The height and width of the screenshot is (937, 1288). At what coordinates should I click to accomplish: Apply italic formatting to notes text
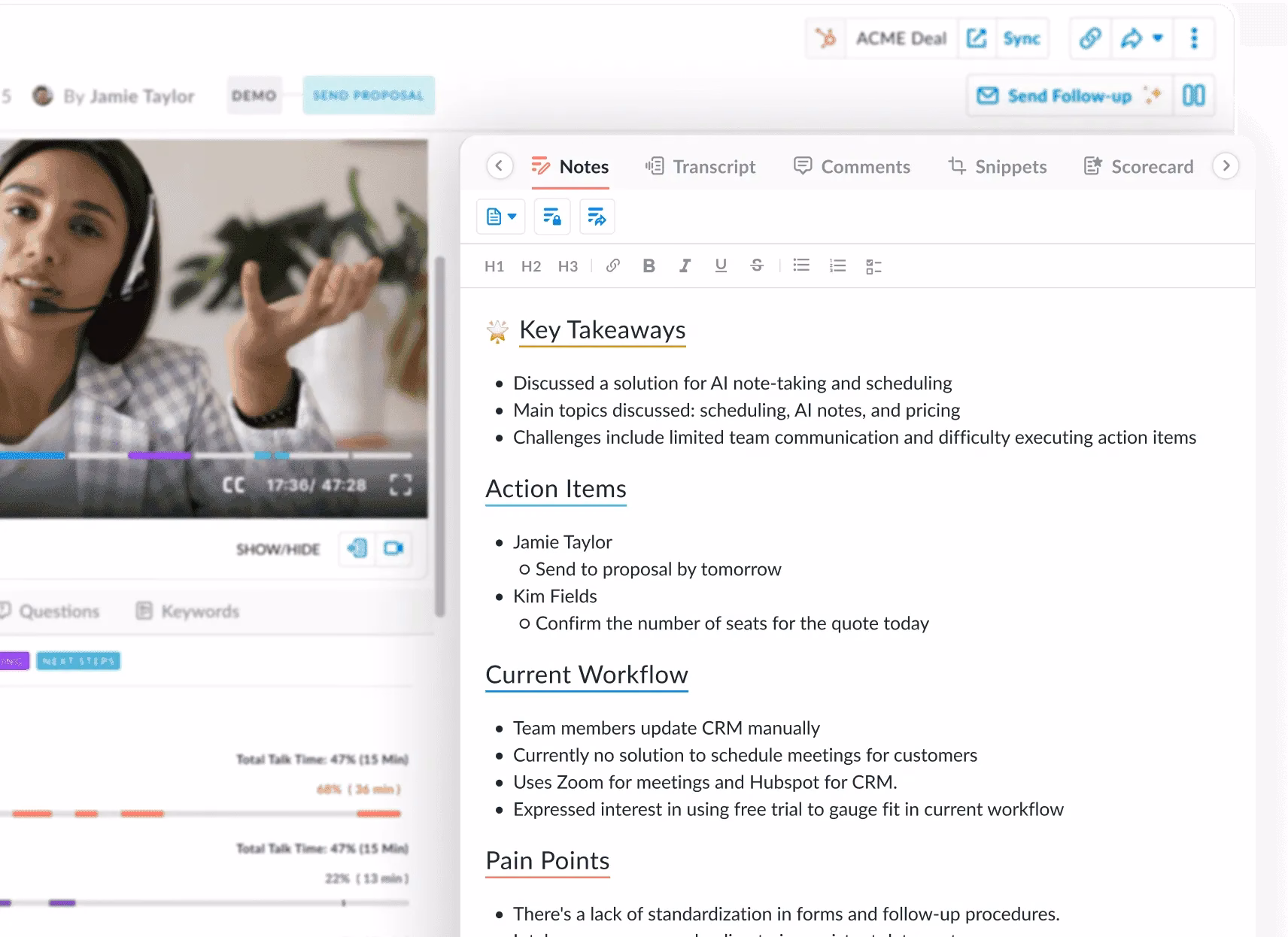(685, 265)
